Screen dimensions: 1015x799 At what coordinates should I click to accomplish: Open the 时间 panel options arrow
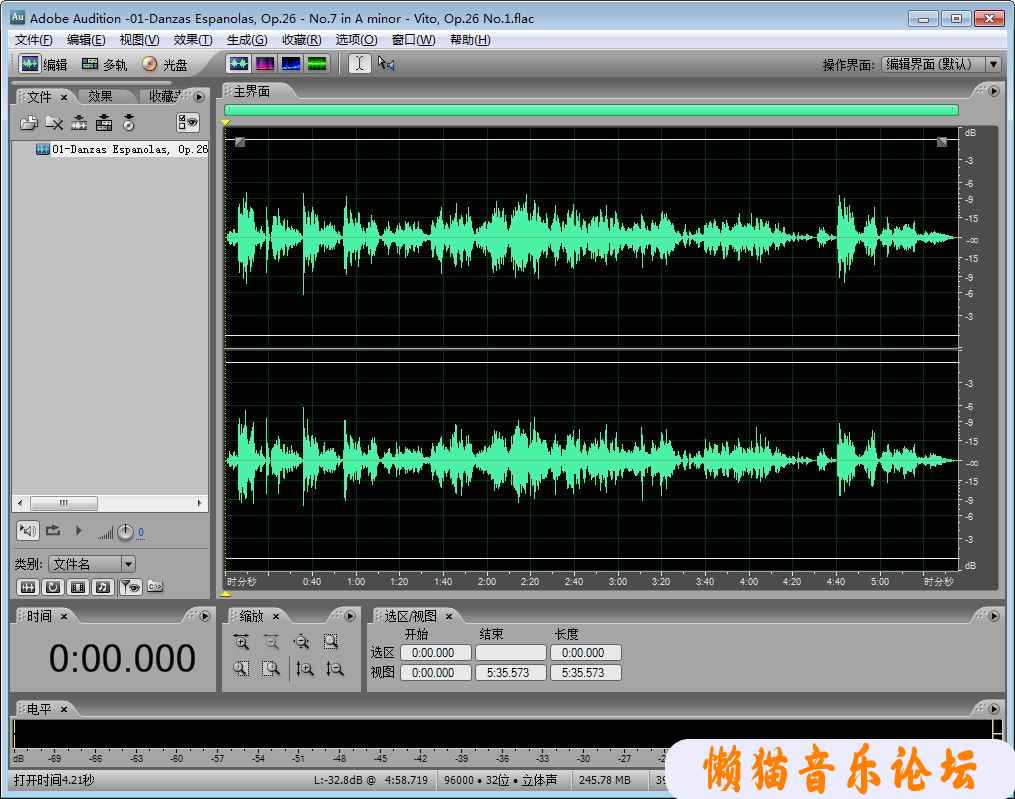pyautogui.click(x=205, y=616)
